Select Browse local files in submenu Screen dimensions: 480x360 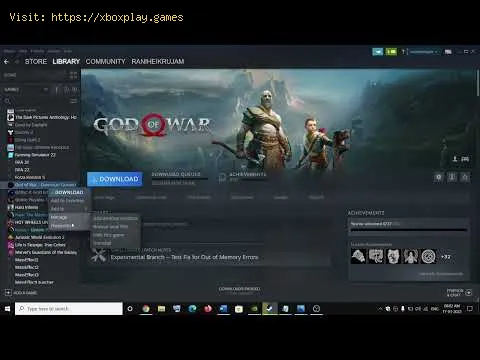[x=115, y=227]
